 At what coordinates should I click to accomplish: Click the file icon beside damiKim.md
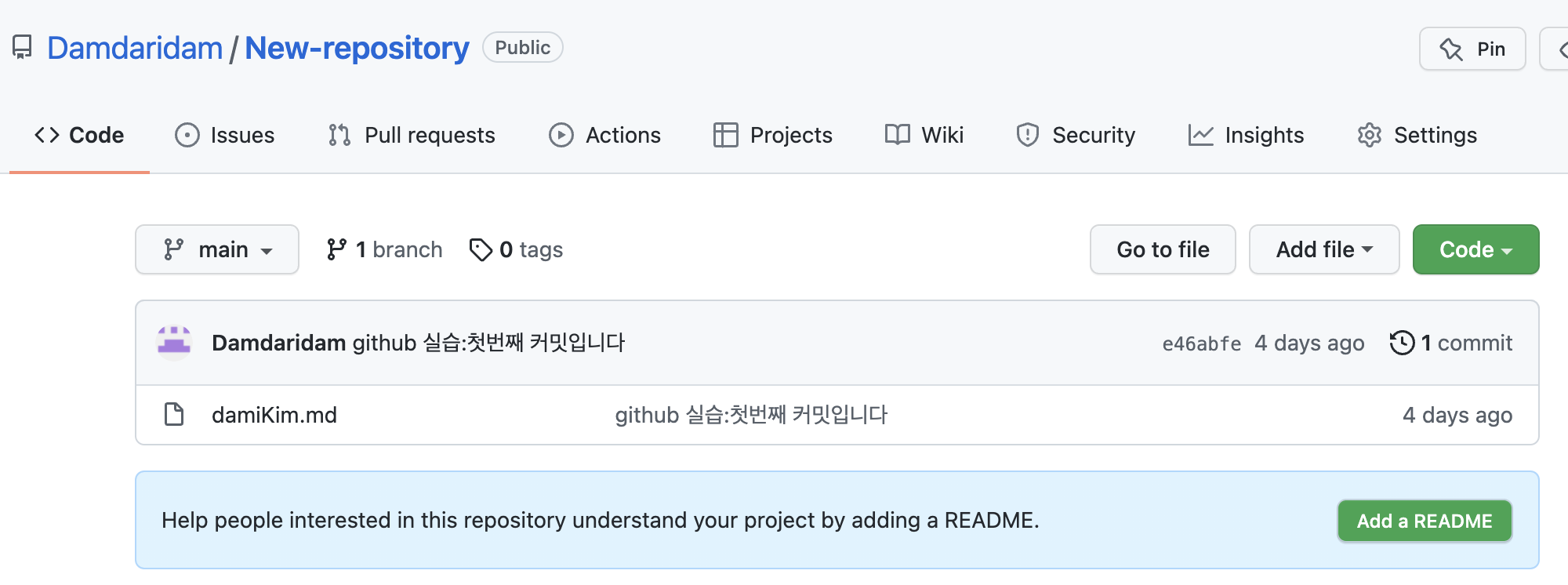click(174, 414)
